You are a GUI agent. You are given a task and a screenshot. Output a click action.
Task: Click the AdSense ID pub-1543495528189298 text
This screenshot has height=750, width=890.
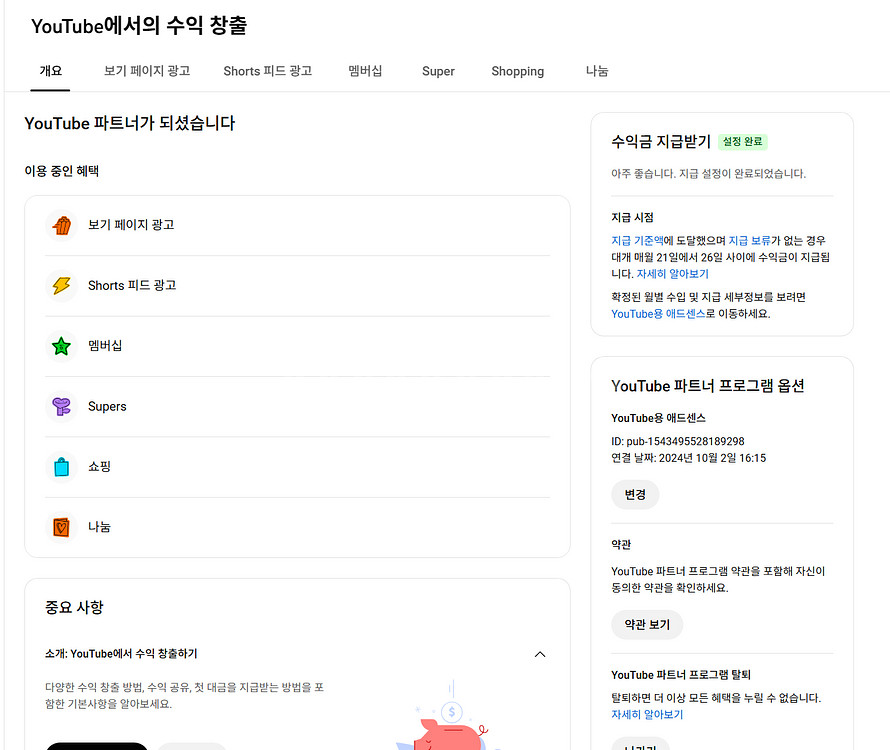click(x=678, y=441)
